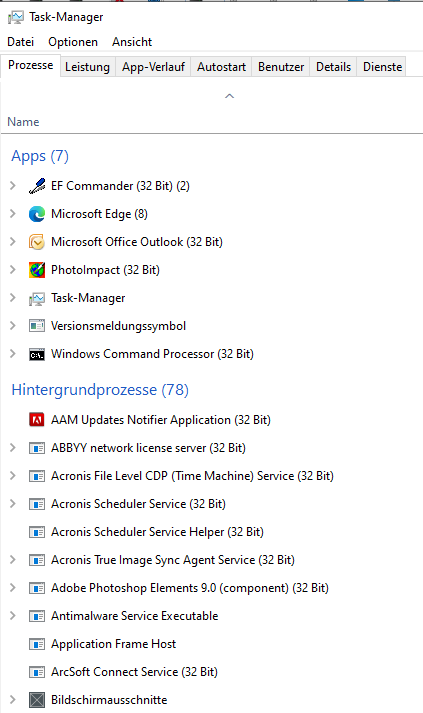423x713 pixels.
Task: Select the Acronis Scheduler Service Helper row
Action: tap(157, 532)
